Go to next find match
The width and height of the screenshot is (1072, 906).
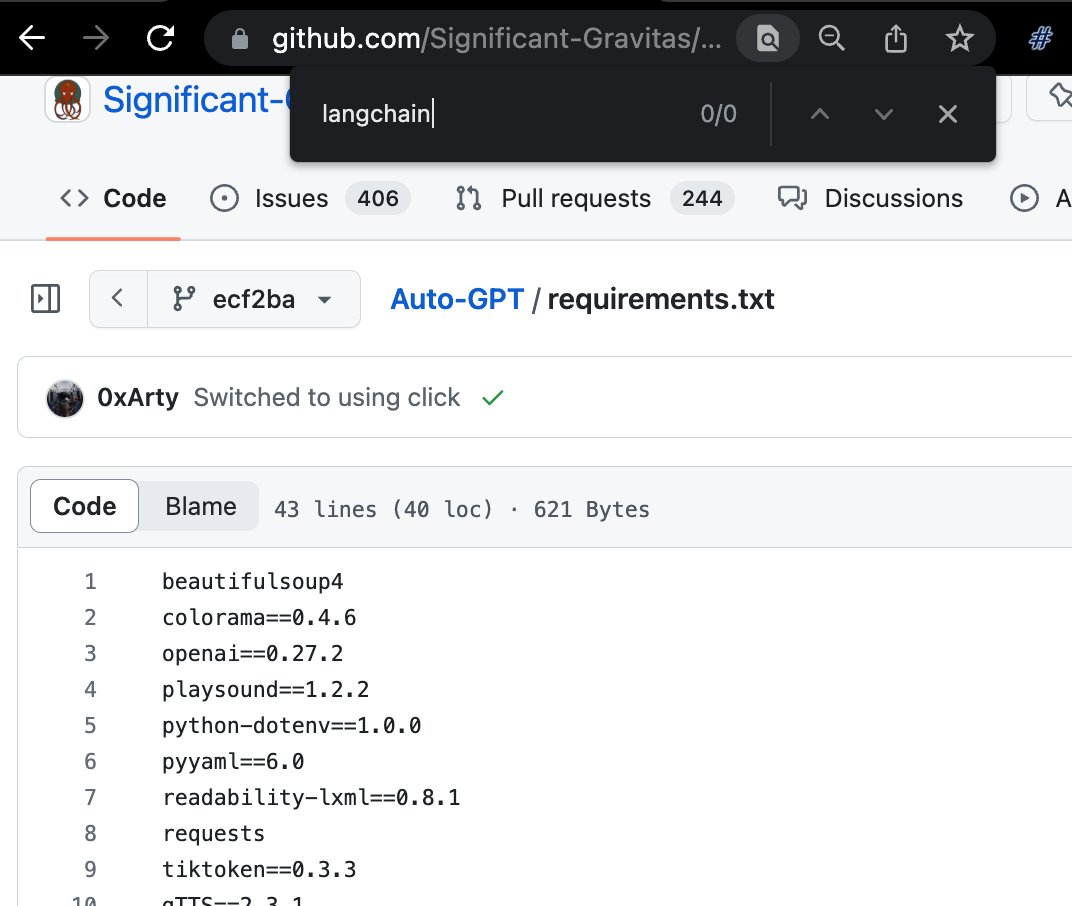883,114
